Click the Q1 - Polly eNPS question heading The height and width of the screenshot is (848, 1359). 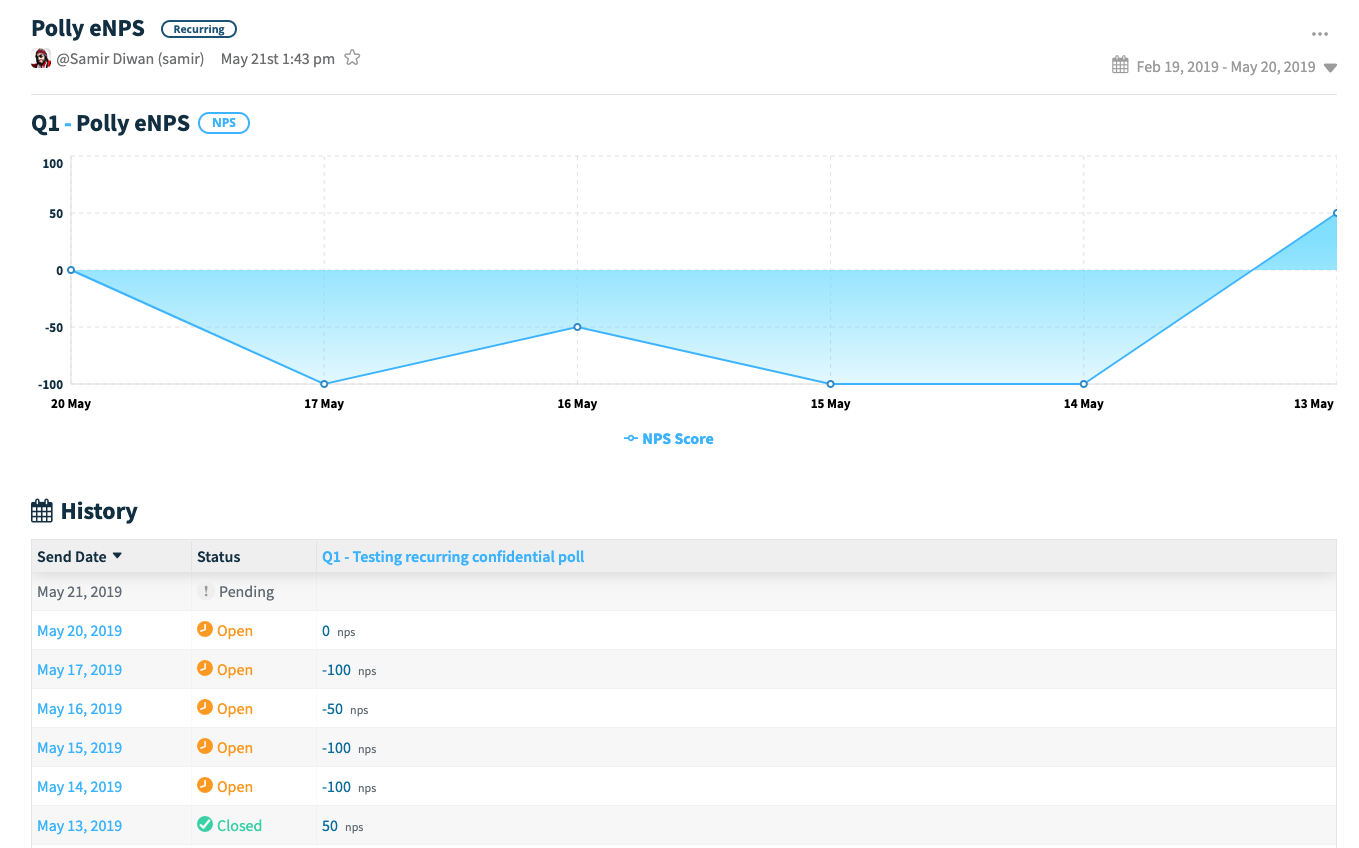pyautogui.click(x=110, y=123)
